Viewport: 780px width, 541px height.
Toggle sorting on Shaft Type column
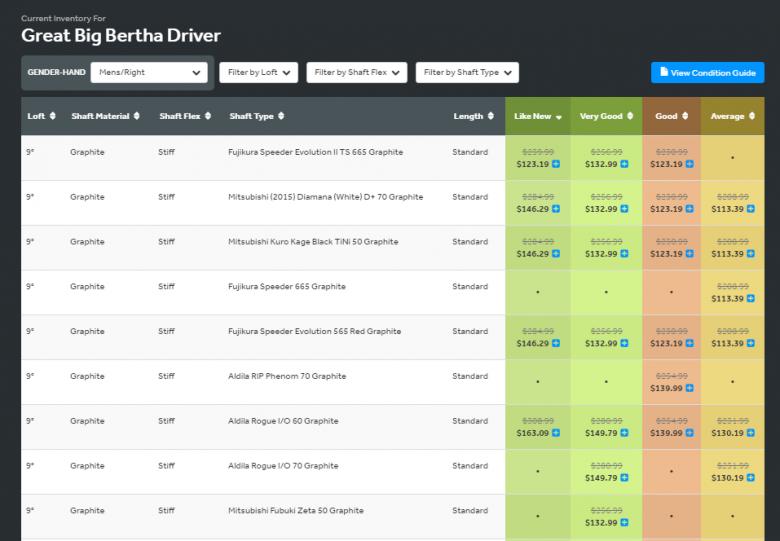257,116
